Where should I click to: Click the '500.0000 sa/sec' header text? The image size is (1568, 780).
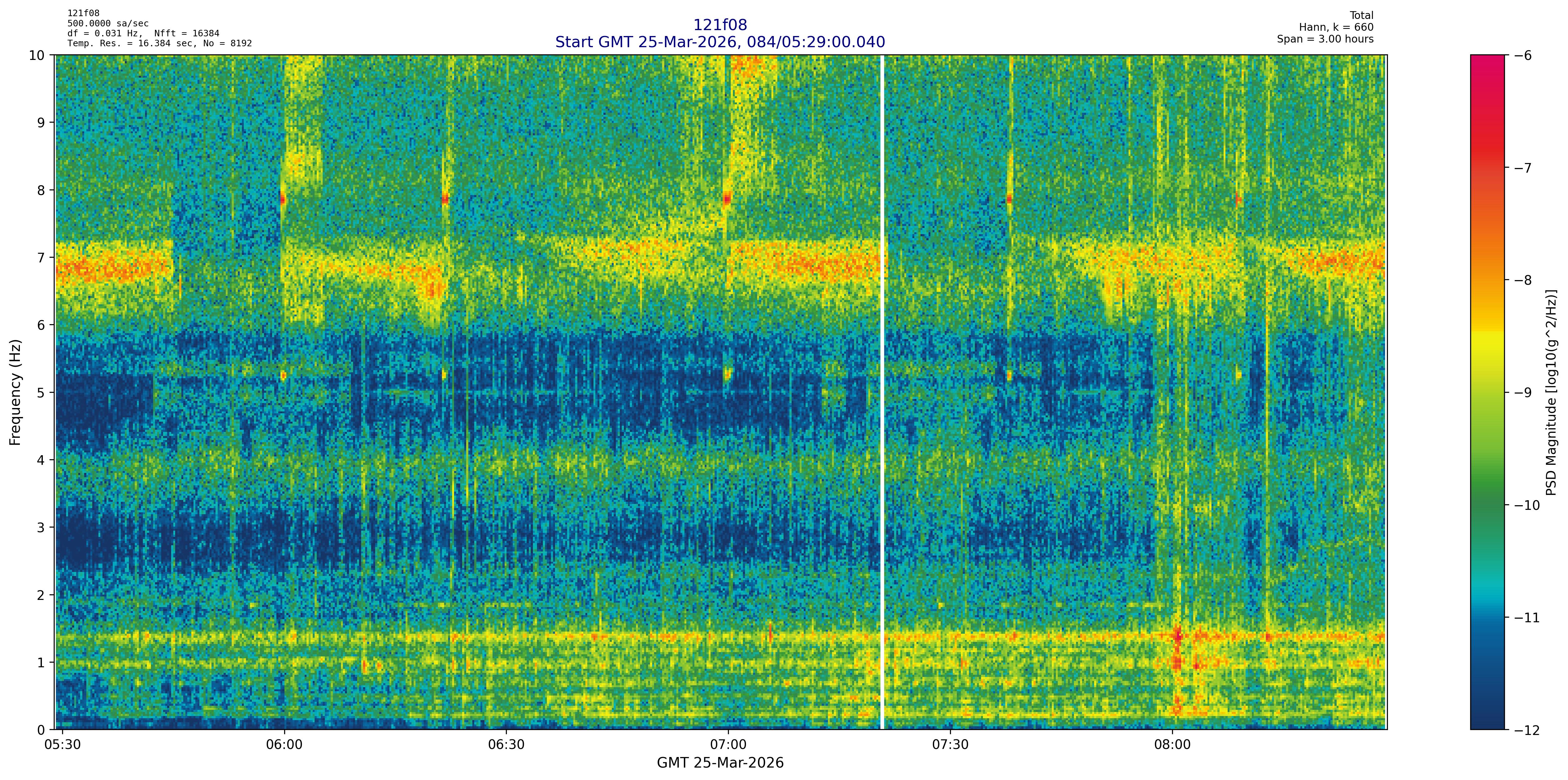tap(108, 24)
